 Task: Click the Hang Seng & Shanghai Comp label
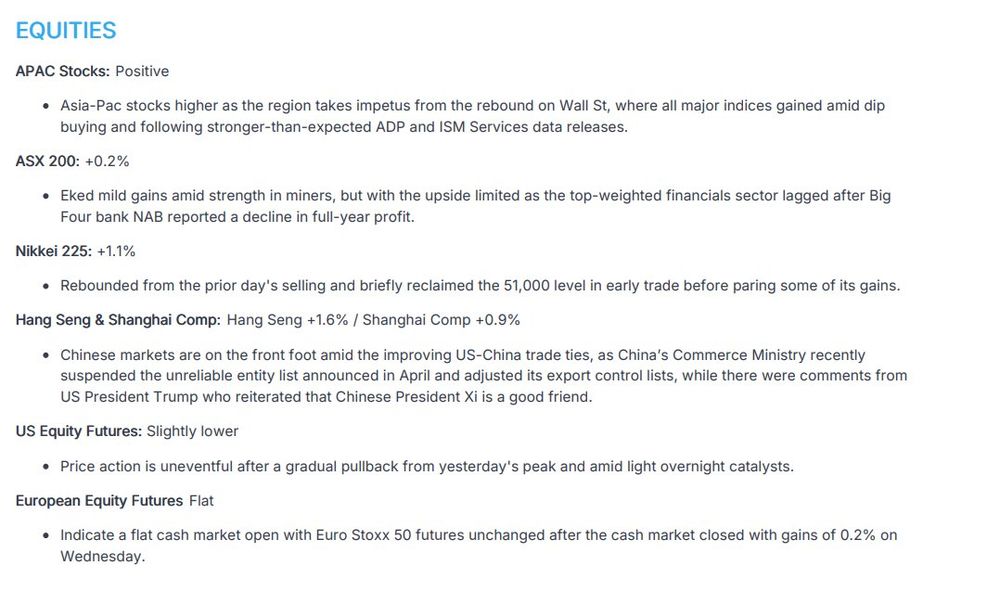click(117, 320)
